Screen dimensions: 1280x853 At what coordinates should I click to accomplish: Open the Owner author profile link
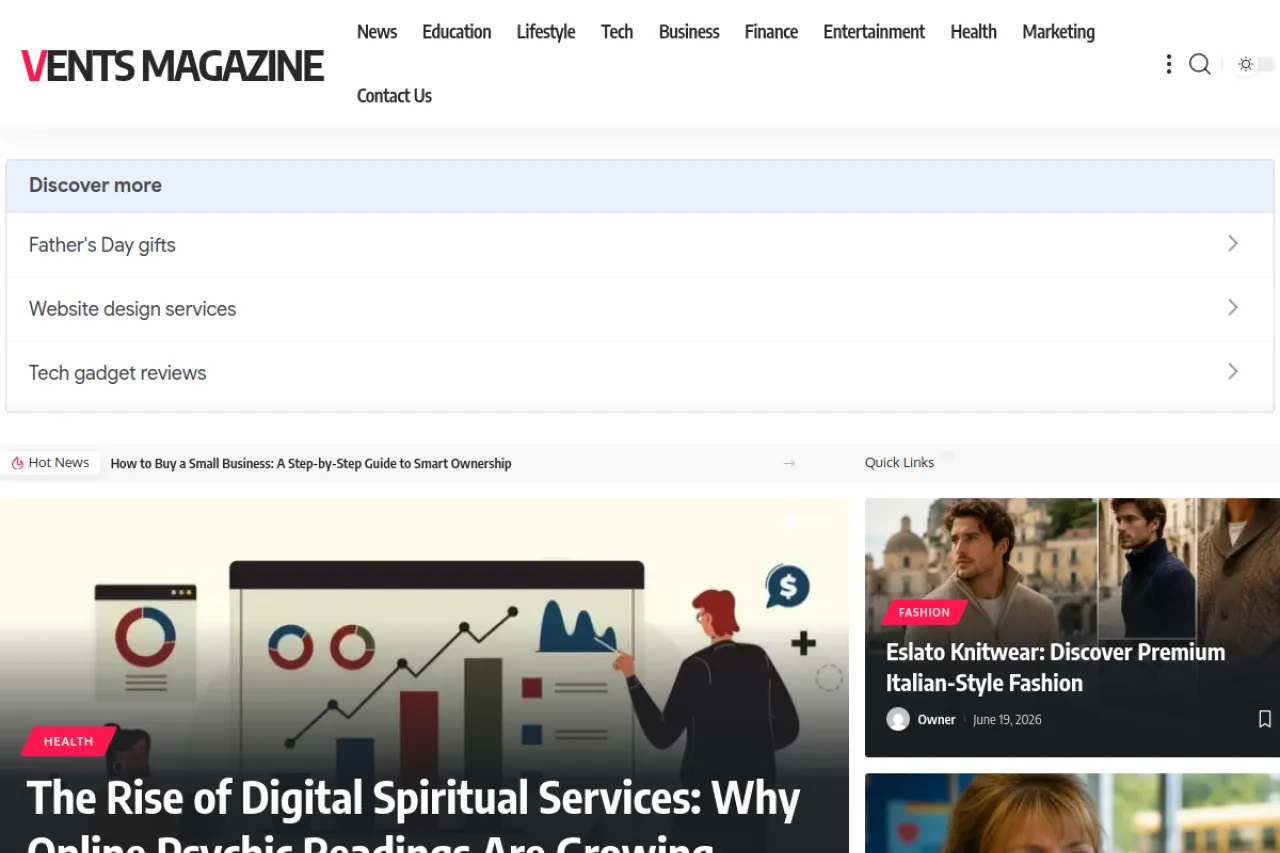coord(937,719)
